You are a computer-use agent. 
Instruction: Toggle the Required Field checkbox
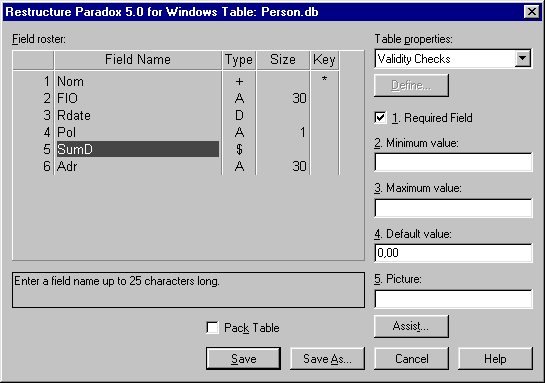tap(380, 117)
